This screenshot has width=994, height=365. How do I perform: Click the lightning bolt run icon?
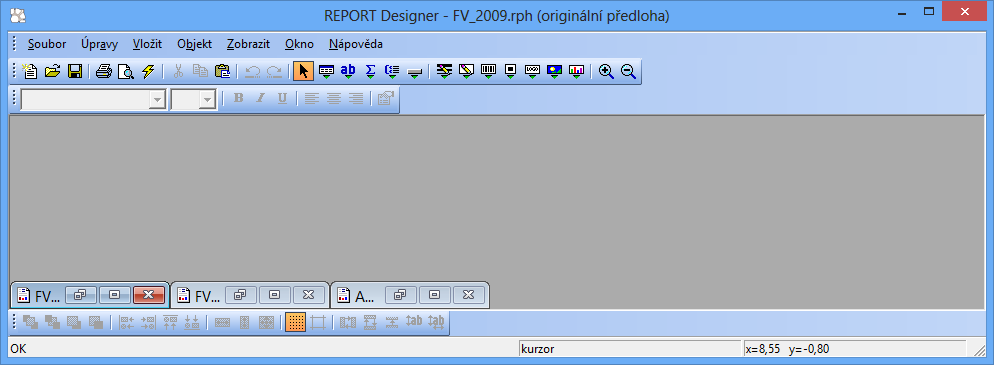(148, 71)
